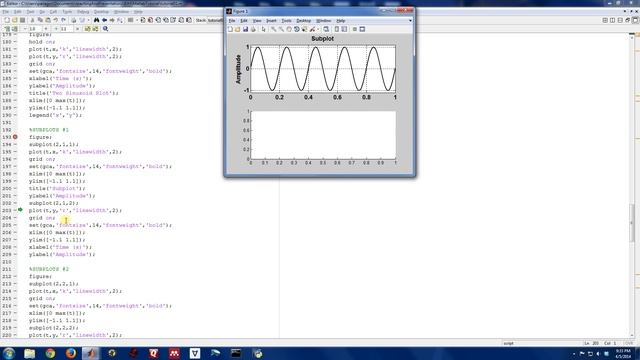The height and width of the screenshot is (360, 640).
Task: Open Debug menu in Editor window
Action: point(83,12)
